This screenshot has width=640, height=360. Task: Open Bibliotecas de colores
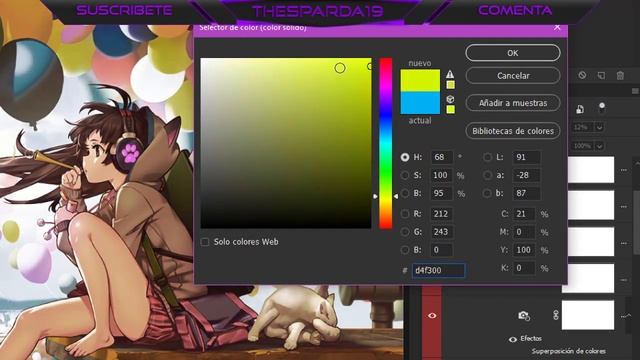click(513, 131)
